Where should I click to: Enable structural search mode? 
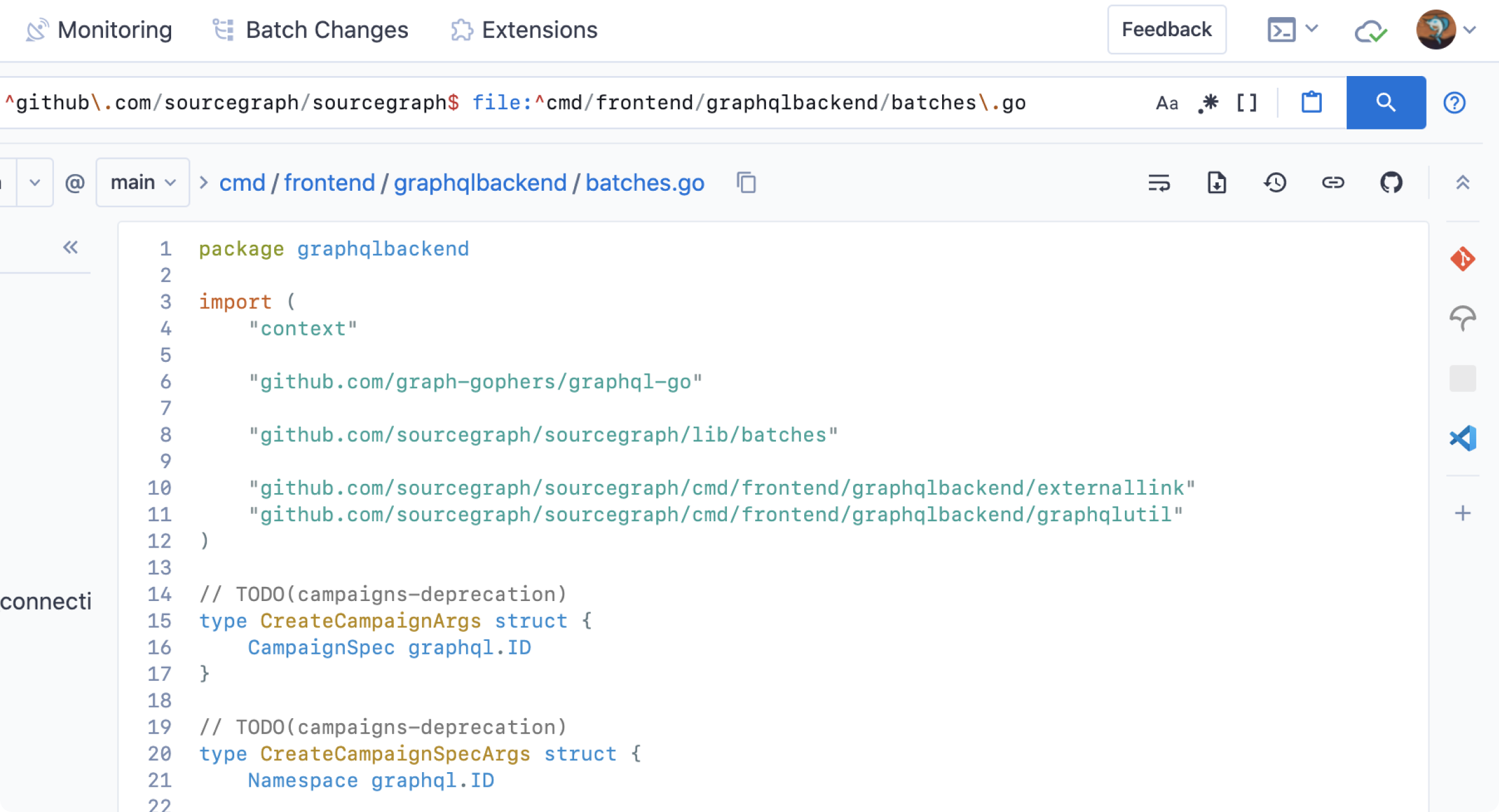1246,102
